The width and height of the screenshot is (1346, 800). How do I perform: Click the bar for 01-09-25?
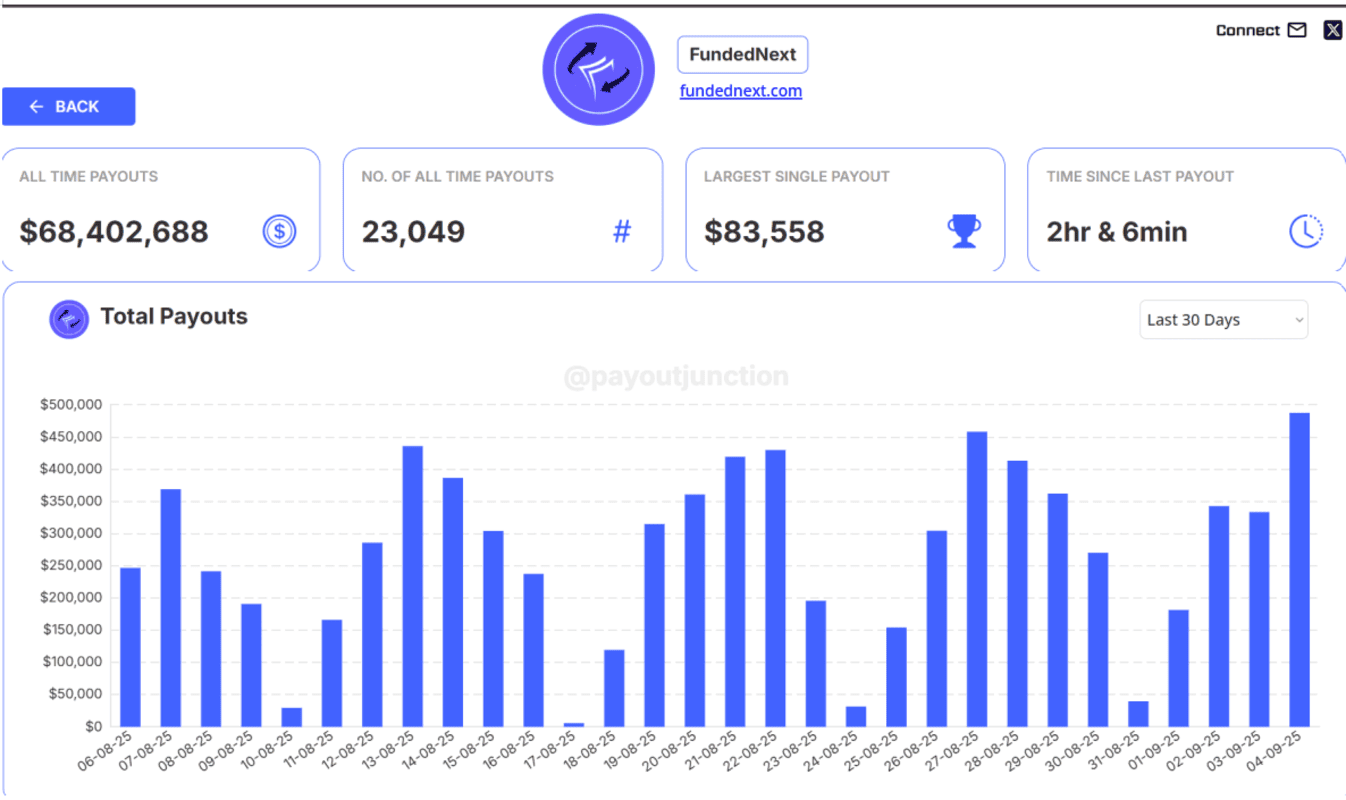(1178, 668)
